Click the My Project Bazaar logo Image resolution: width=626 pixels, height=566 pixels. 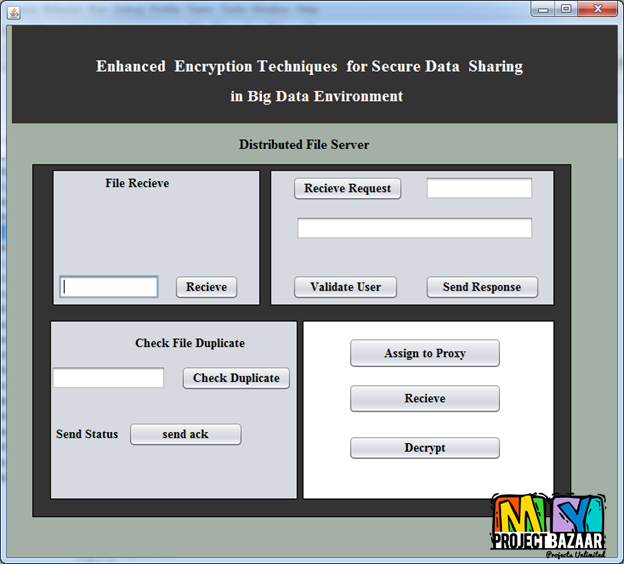coord(547,526)
